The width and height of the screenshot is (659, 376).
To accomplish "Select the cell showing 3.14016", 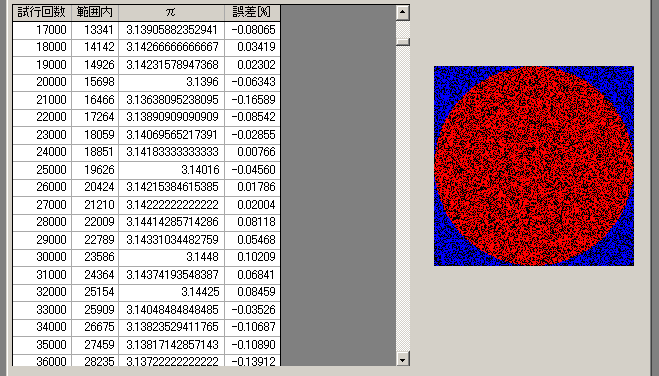I will [x=171, y=170].
